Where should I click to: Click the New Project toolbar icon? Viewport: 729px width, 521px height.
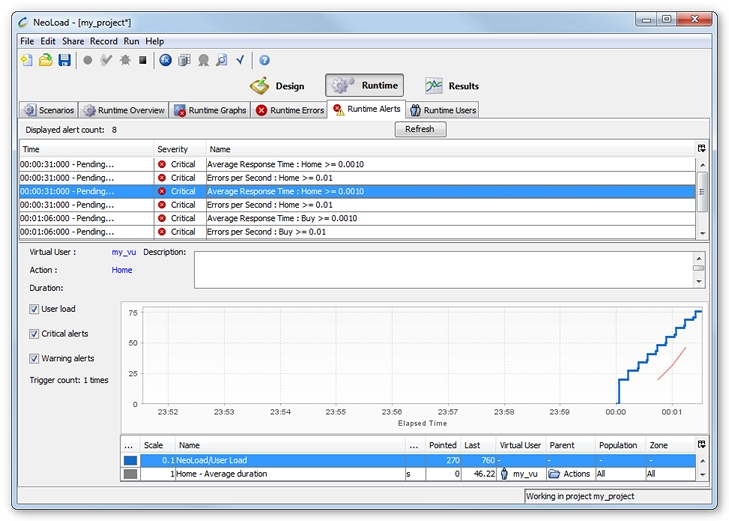click(x=27, y=60)
